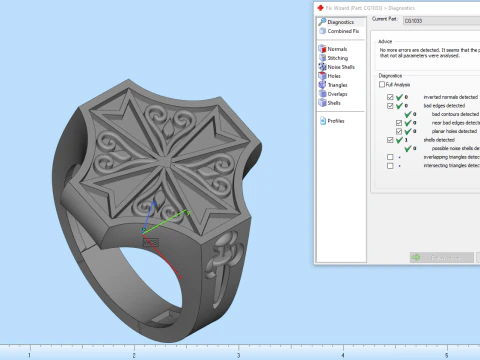The width and height of the screenshot is (480, 360).
Task: Click the green check next to bad contours
Action: (x=408, y=114)
